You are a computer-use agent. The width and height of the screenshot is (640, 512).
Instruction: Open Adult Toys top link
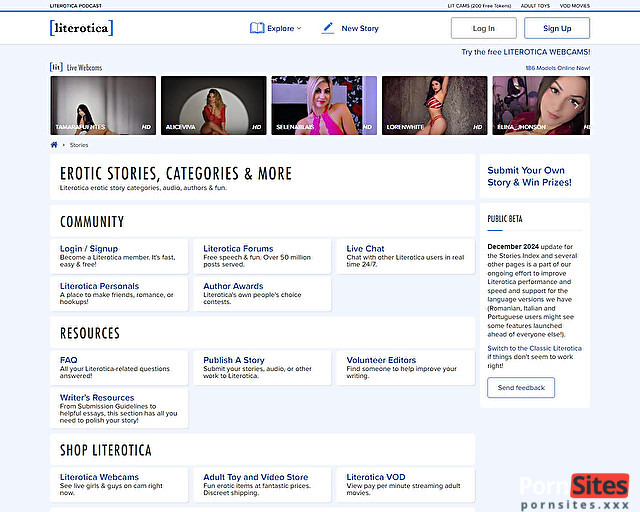[x=535, y=6]
